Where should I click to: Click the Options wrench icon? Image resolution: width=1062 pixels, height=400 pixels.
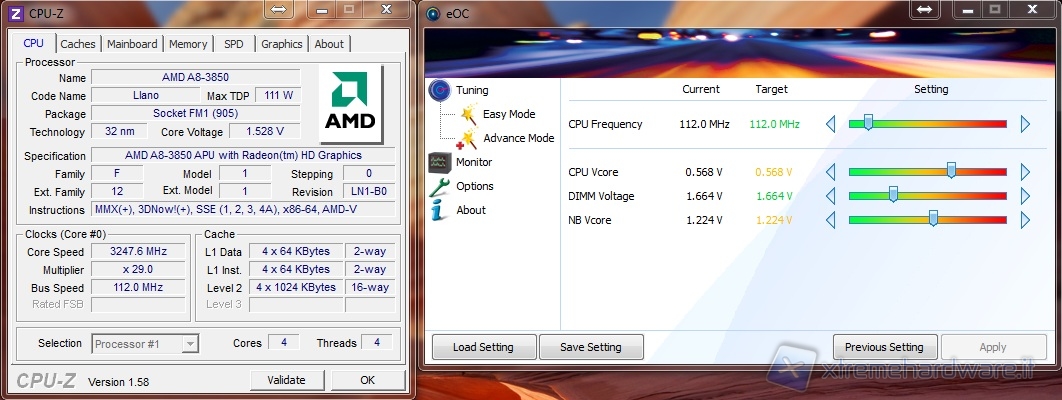(439, 186)
